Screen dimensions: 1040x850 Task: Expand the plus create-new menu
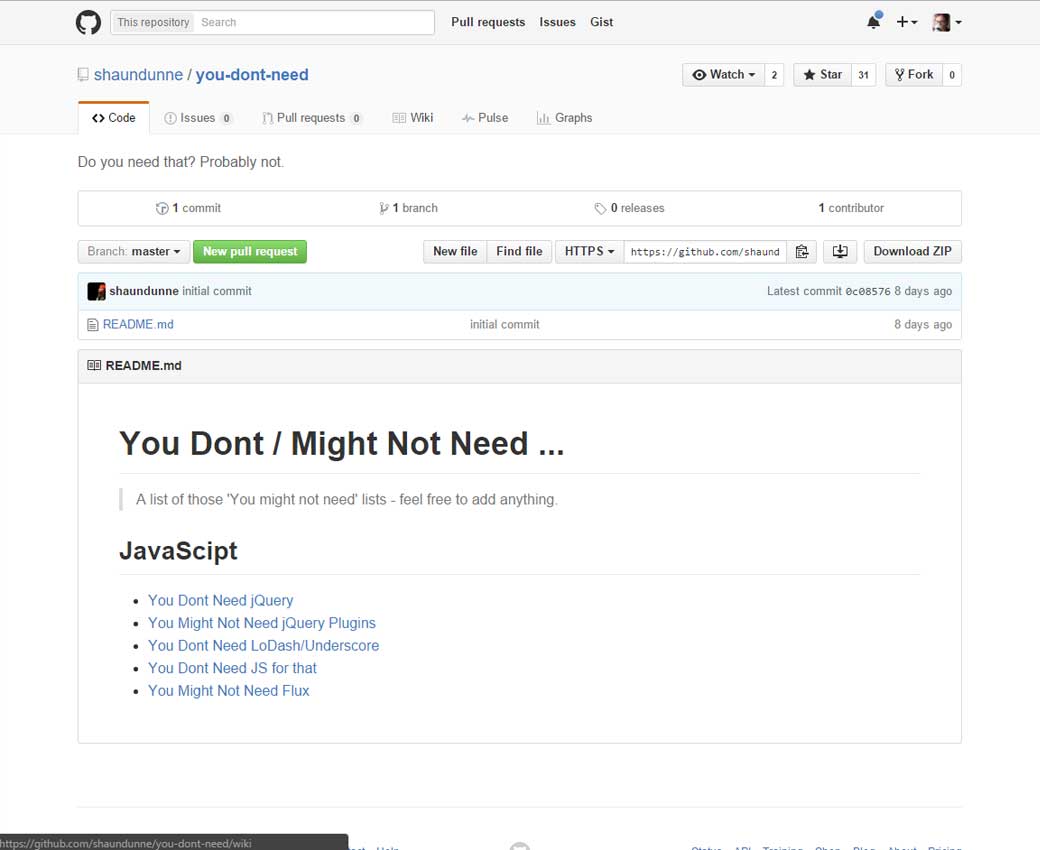click(x=906, y=22)
